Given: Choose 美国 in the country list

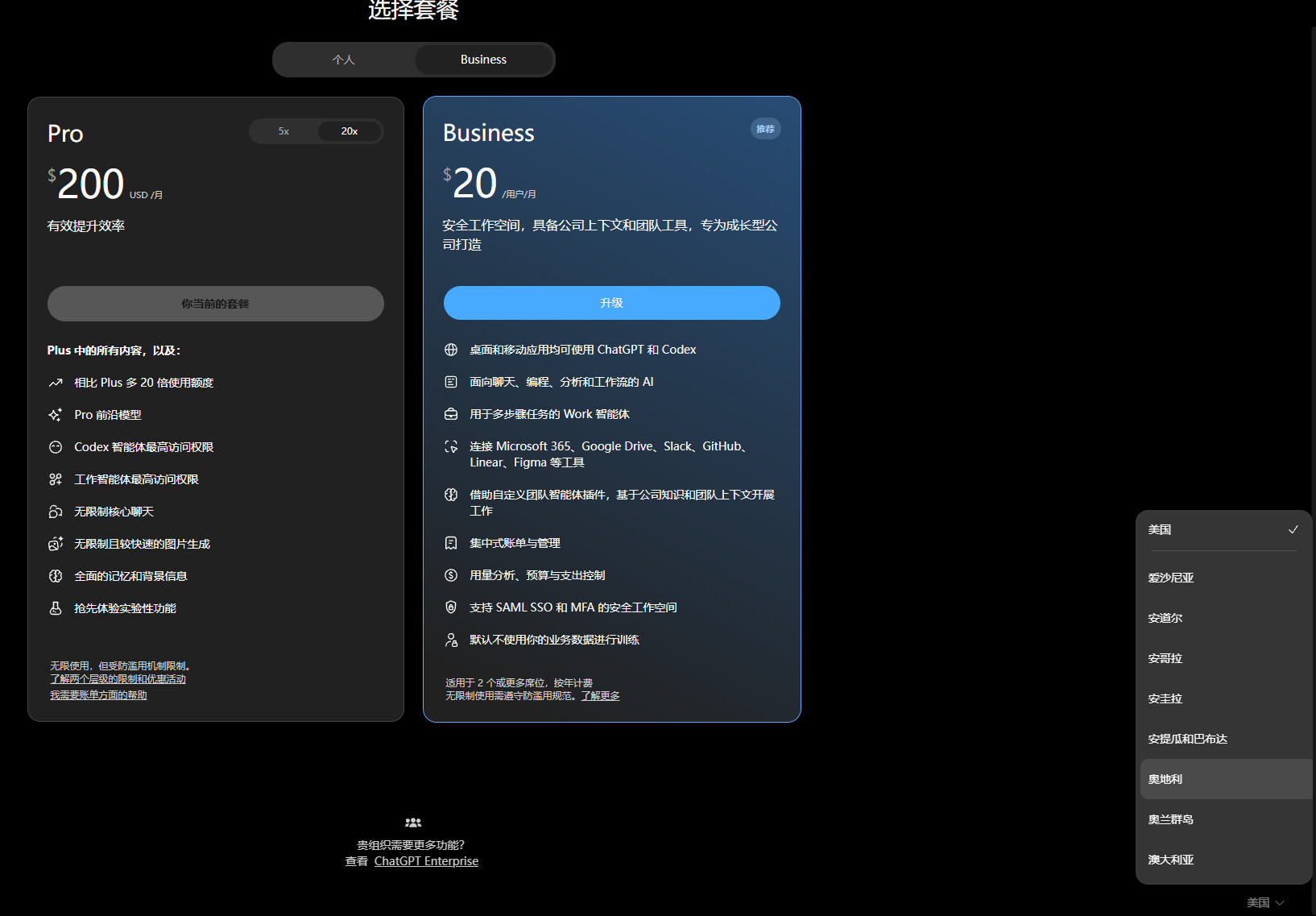Looking at the screenshot, I should tap(1224, 529).
